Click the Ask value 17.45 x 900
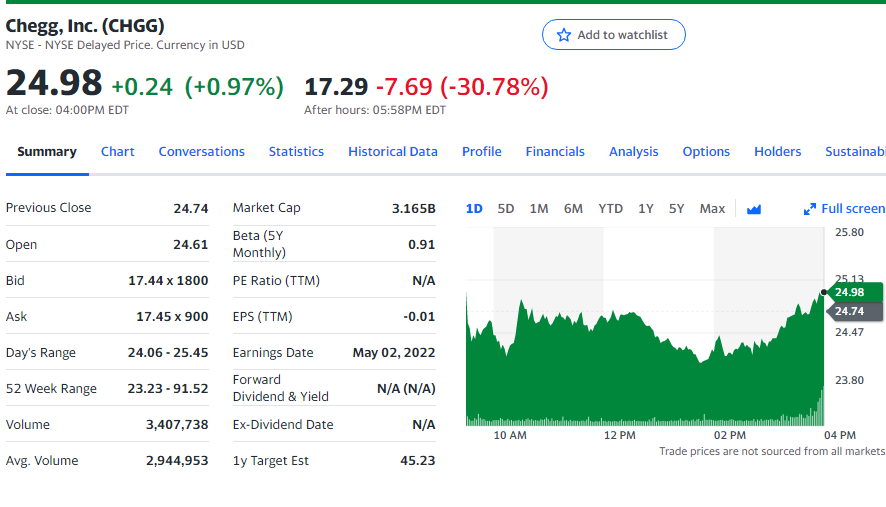The width and height of the screenshot is (886, 507). coord(172,317)
